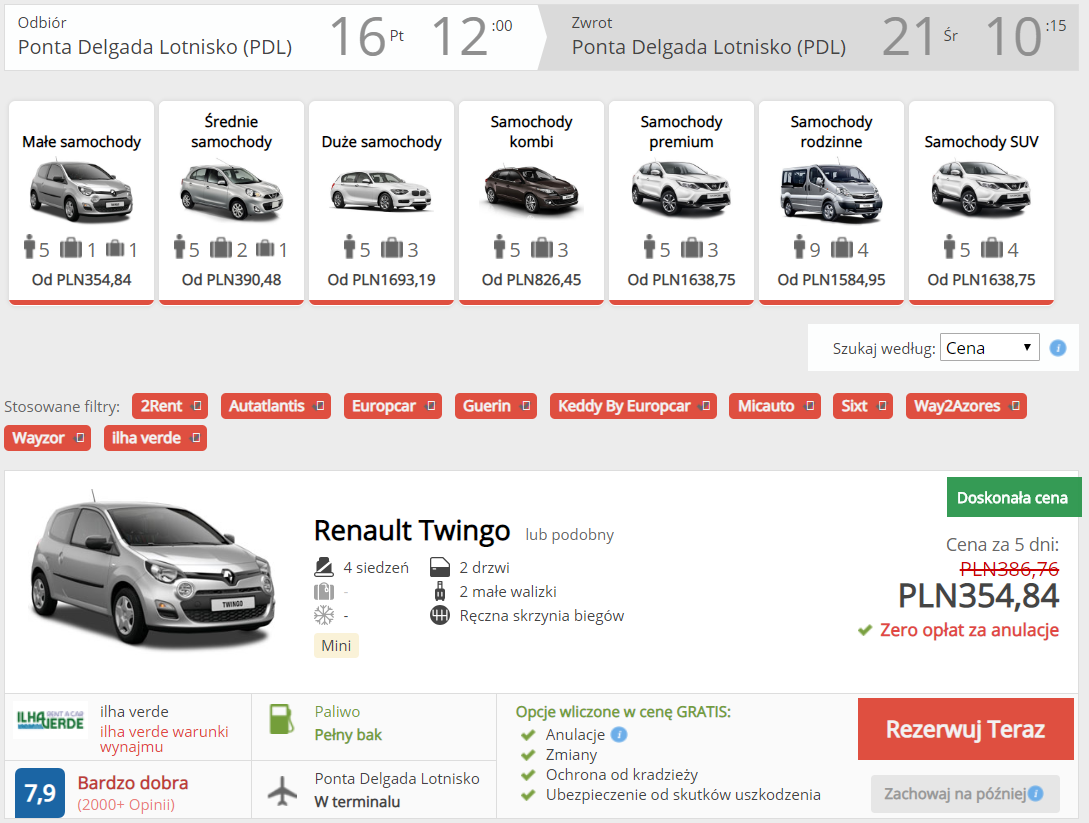The width and height of the screenshot is (1089, 823).
Task: Select the Samochody kombi category
Action: tap(531, 203)
